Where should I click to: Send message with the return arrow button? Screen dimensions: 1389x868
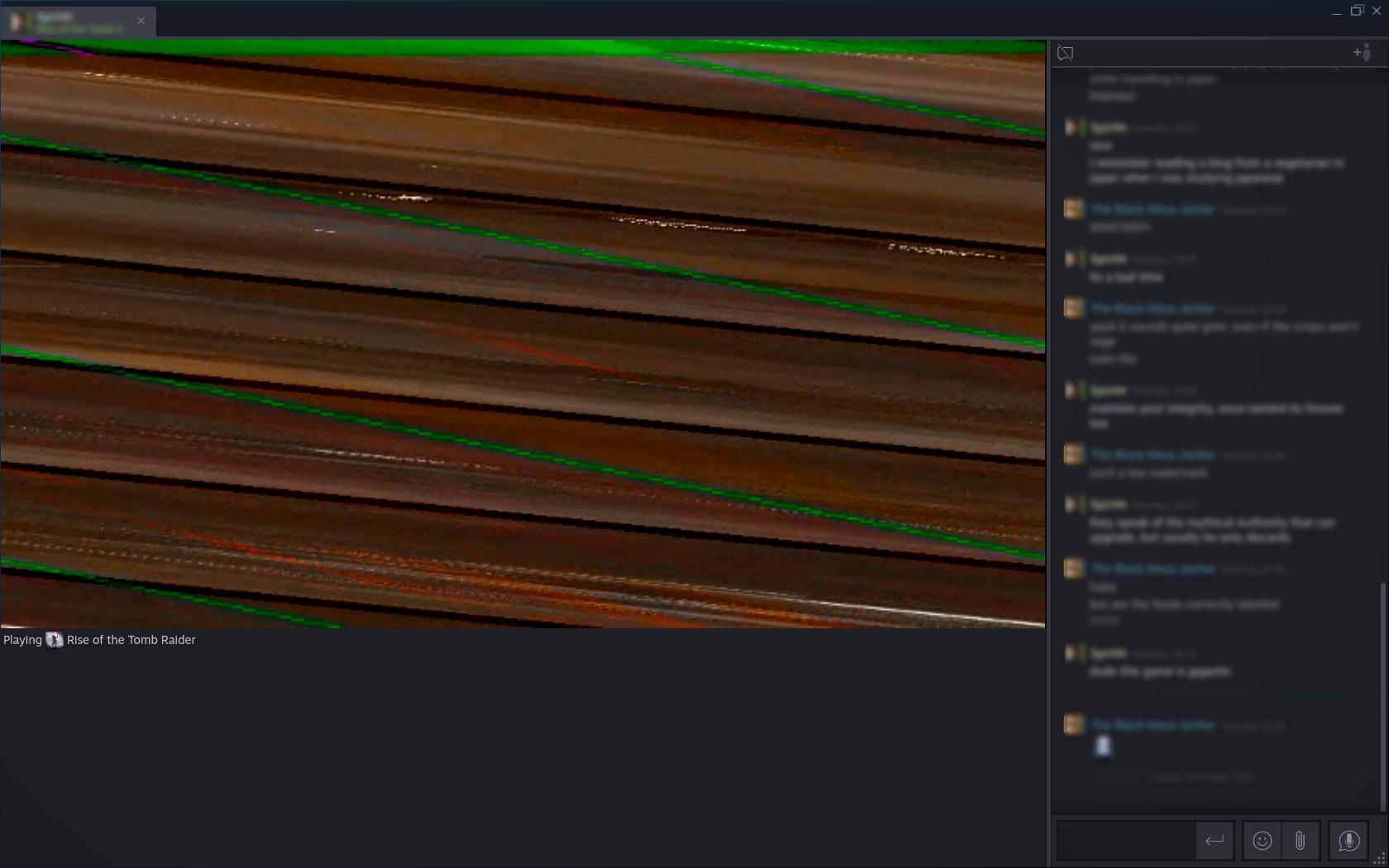[1215, 841]
